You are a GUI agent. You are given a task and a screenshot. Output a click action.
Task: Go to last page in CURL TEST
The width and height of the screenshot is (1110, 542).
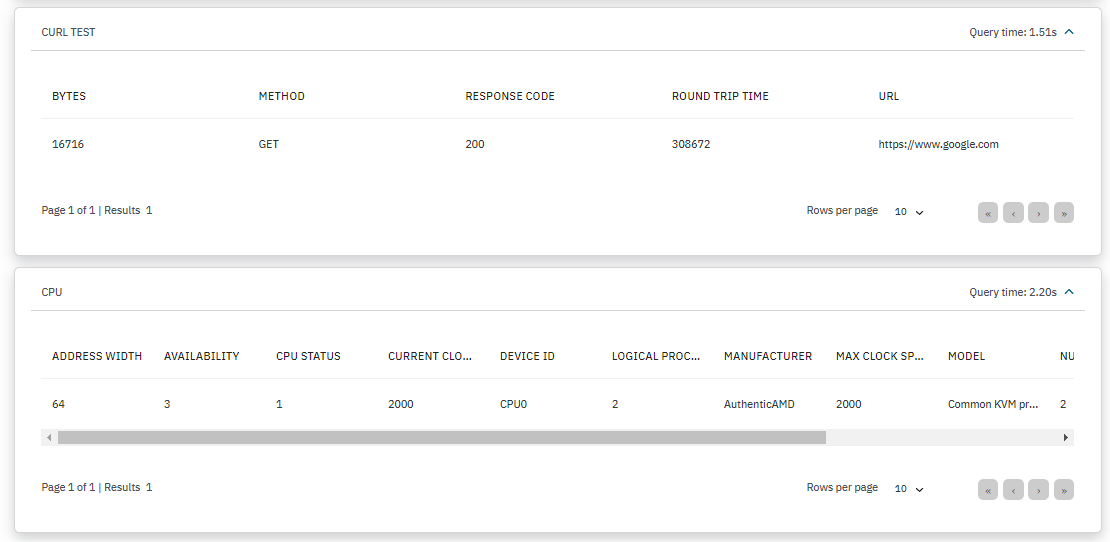tap(1064, 213)
